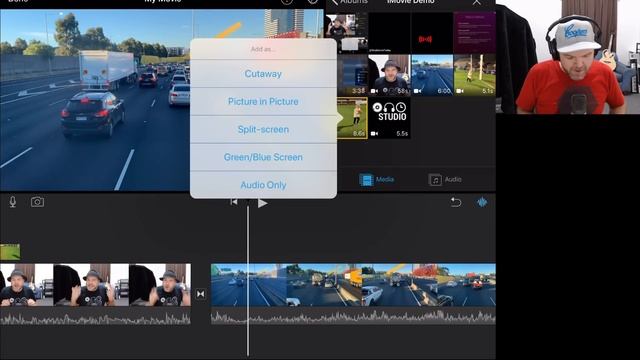Viewport: 640px width, 360px height.
Task: Select the 6:00 highway traffic clip thumbnail
Action: [x=432, y=75]
